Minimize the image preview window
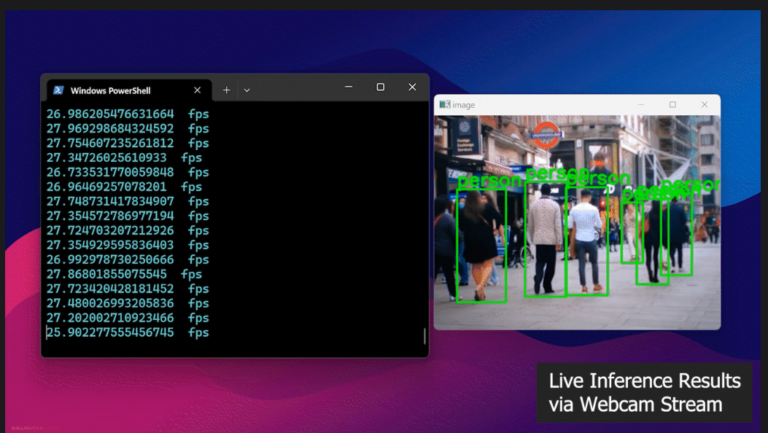Image resolution: width=768 pixels, height=433 pixels. pos(642,105)
